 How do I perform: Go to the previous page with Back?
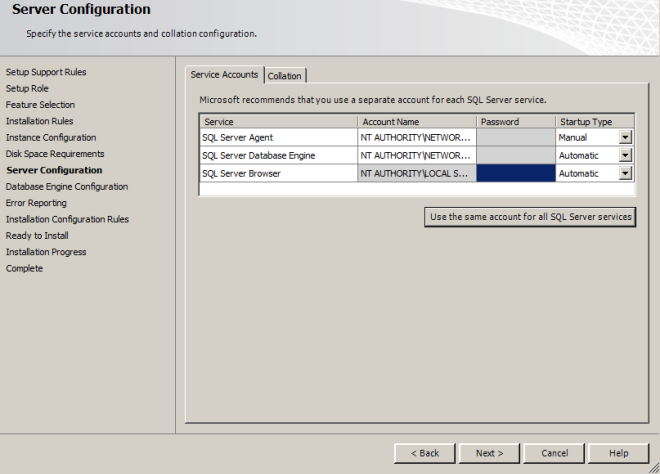425,453
